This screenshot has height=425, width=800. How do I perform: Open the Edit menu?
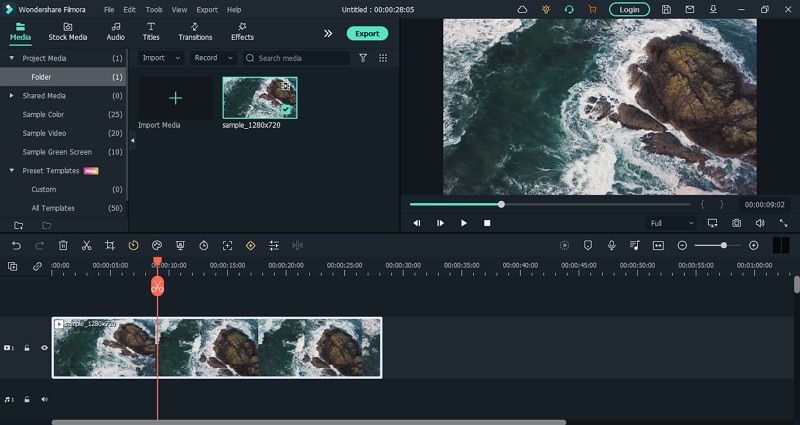[130, 10]
